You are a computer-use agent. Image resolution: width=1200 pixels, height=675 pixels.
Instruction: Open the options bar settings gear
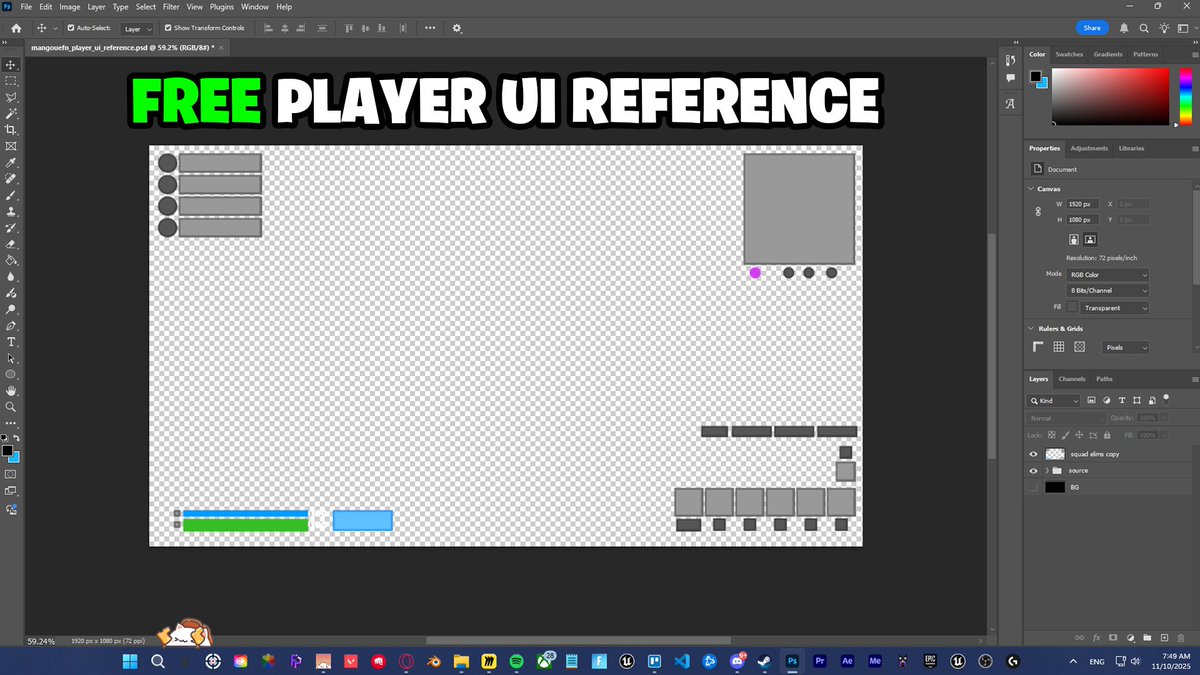(457, 28)
